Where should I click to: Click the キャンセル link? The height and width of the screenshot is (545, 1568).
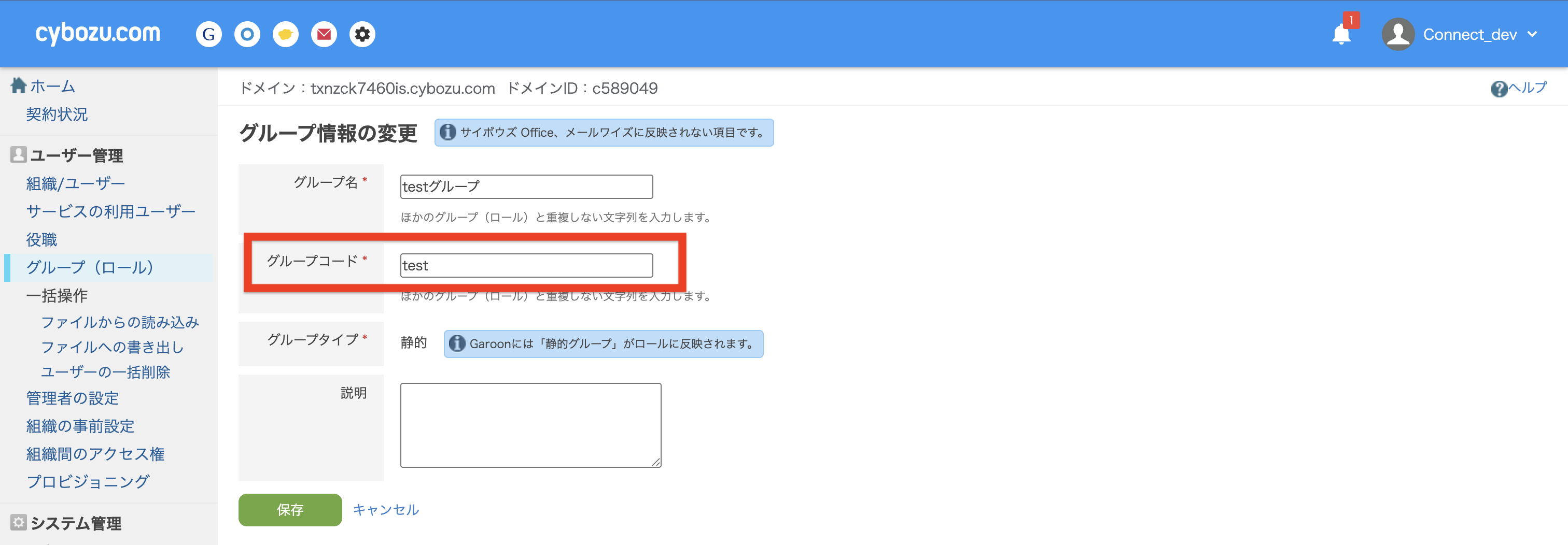pos(386,510)
